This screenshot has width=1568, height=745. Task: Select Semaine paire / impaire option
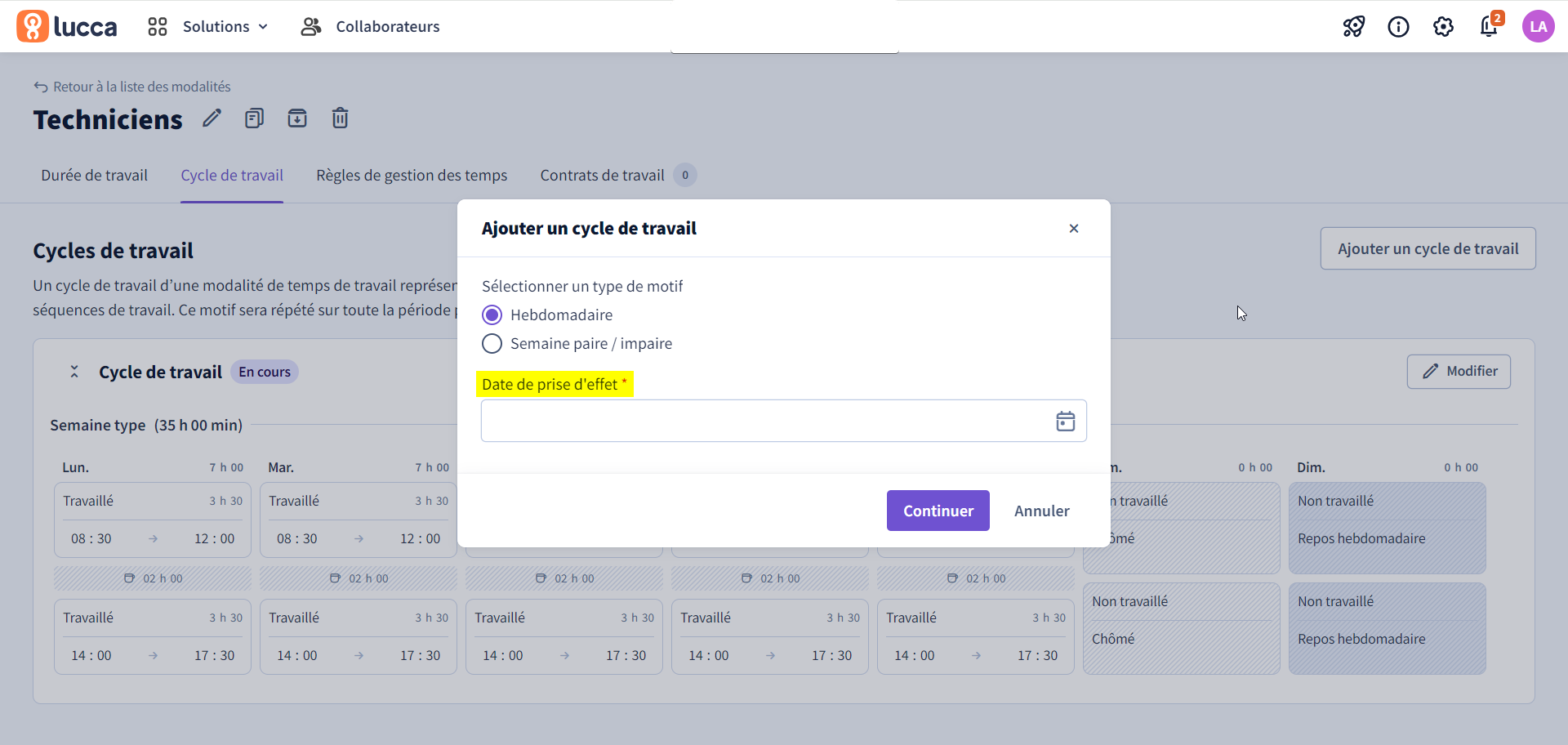[492, 344]
